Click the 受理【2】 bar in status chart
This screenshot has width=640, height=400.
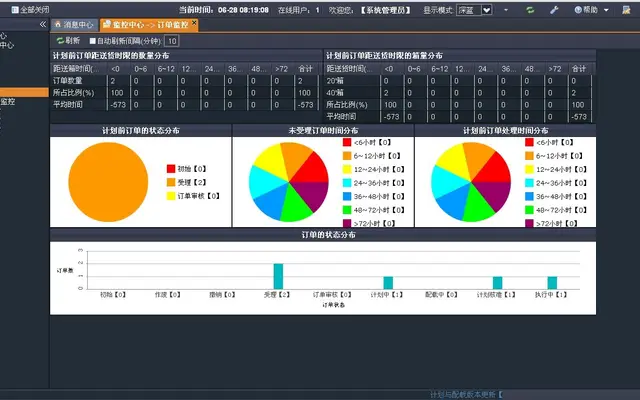[278, 276]
